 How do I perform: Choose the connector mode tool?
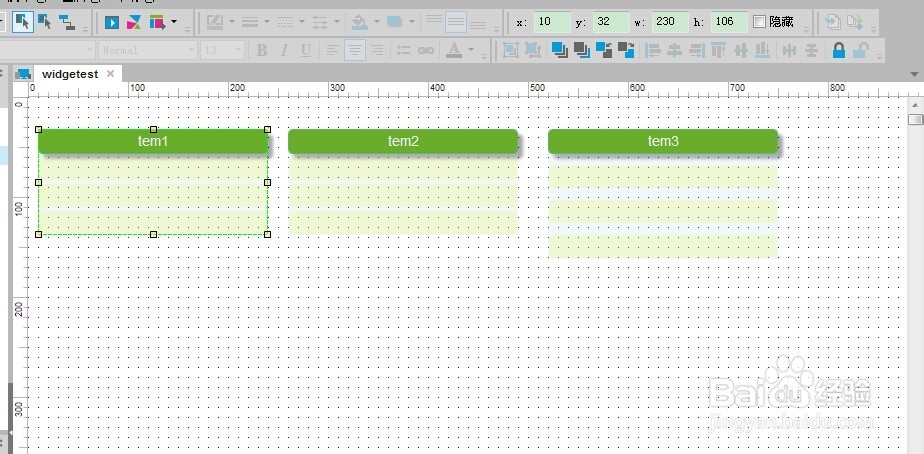pyautogui.click(x=68, y=22)
